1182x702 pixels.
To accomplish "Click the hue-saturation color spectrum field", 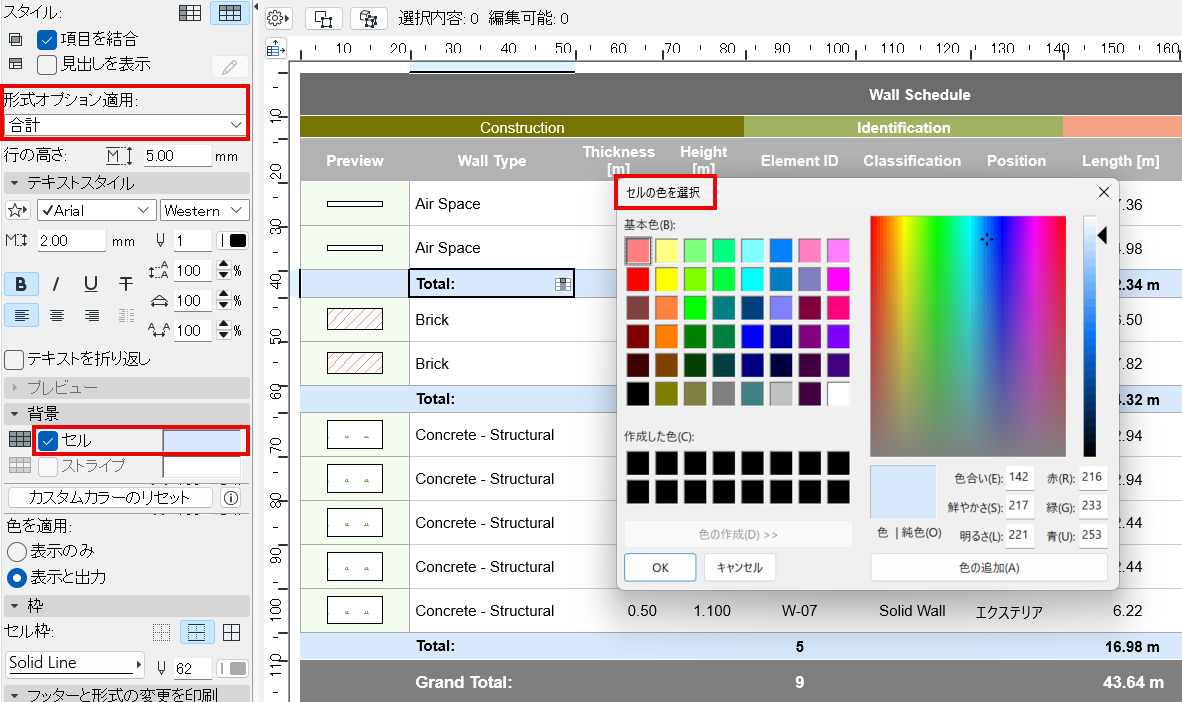I will [968, 336].
